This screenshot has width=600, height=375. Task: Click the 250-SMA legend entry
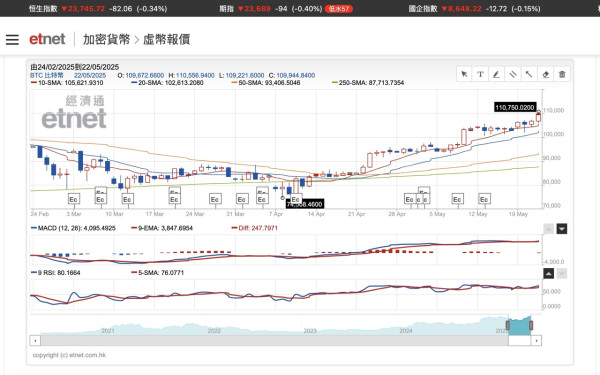368,83
